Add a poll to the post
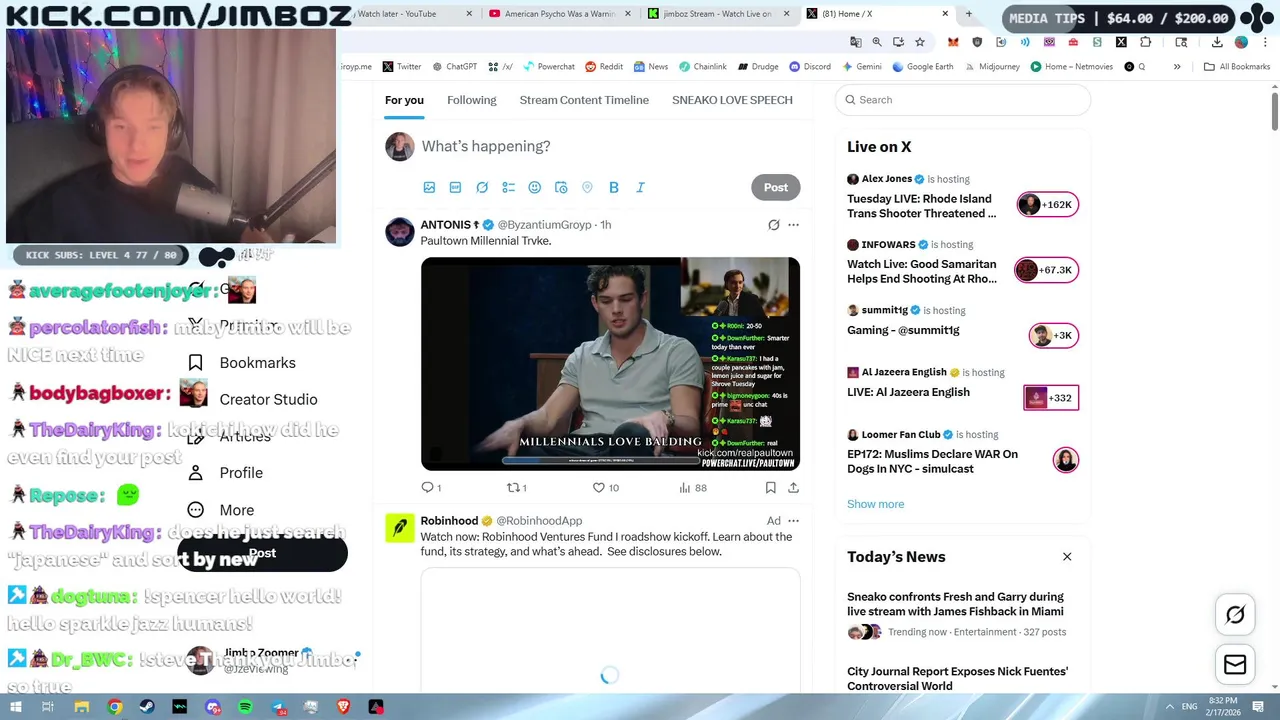Viewport: 1280px width, 720px height. [508, 187]
